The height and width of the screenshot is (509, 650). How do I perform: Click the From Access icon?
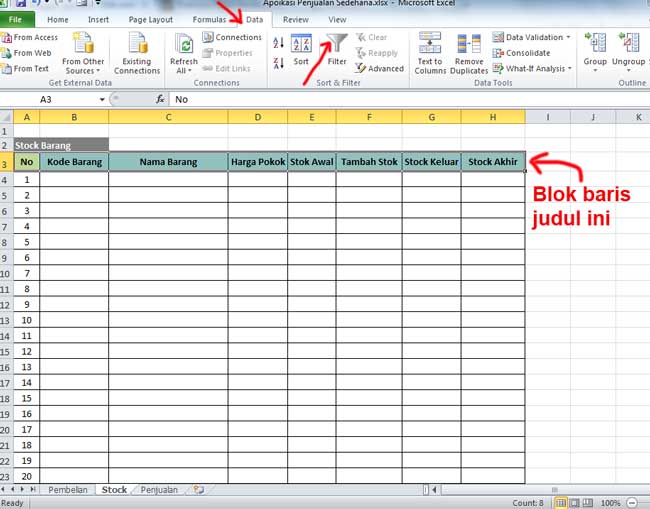pos(6,38)
